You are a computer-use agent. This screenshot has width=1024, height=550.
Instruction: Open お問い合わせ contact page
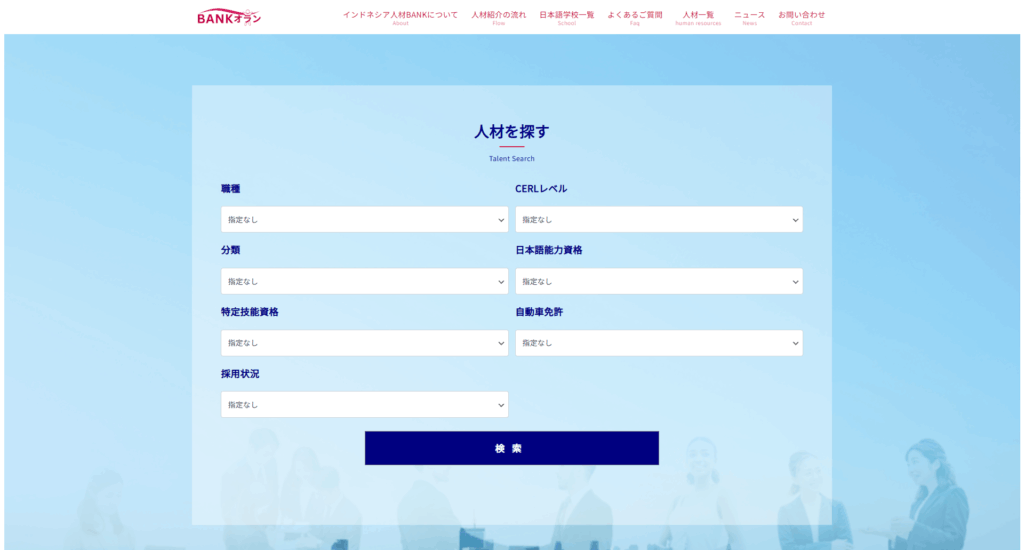point(801,16)
